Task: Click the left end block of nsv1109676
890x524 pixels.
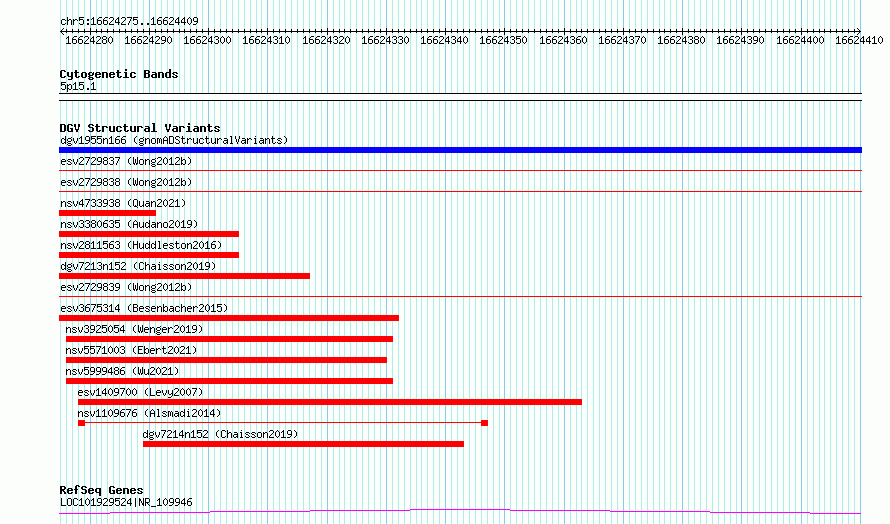Action: (x=81, y=423)
